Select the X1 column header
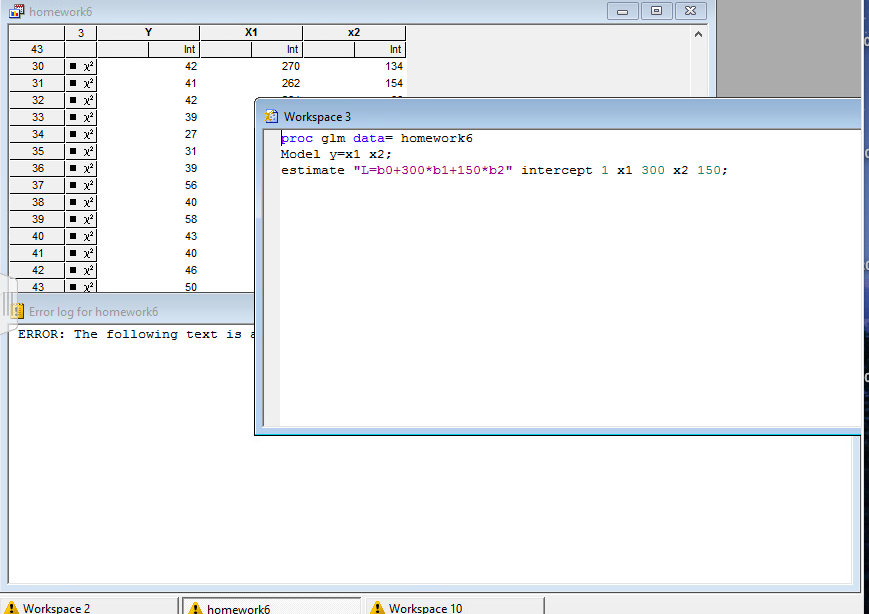The height and width of the screenshot is (614, 869). (x=251, y=31)
